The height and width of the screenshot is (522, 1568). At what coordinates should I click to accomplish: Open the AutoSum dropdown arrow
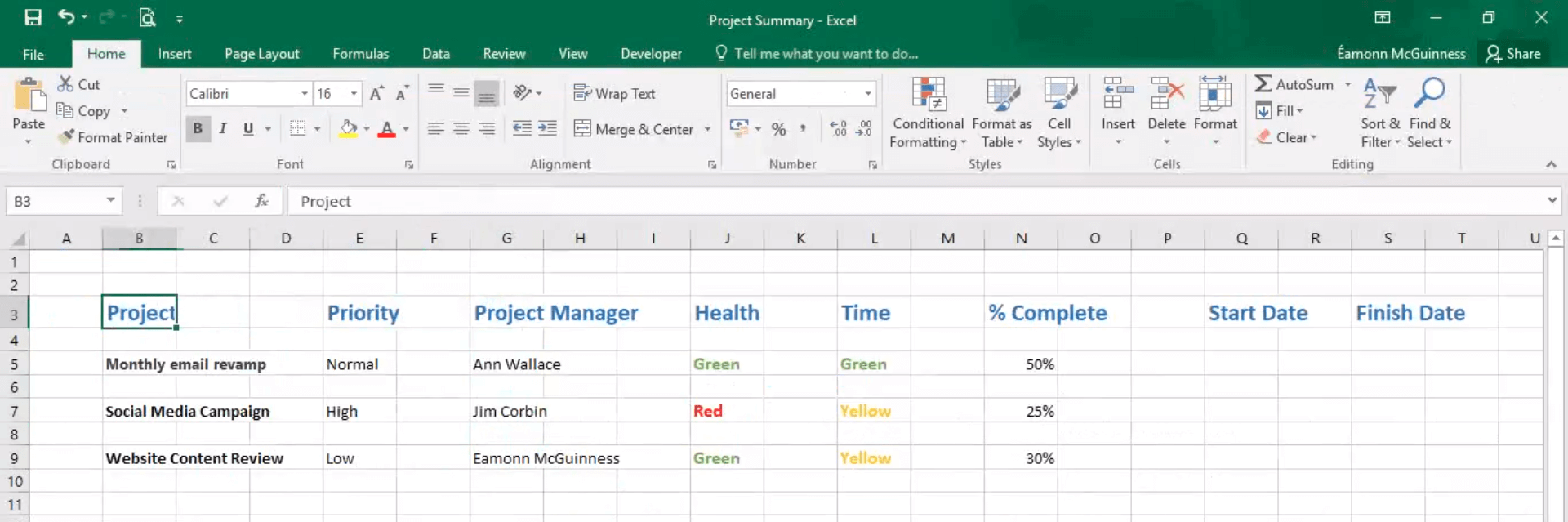1348,84
